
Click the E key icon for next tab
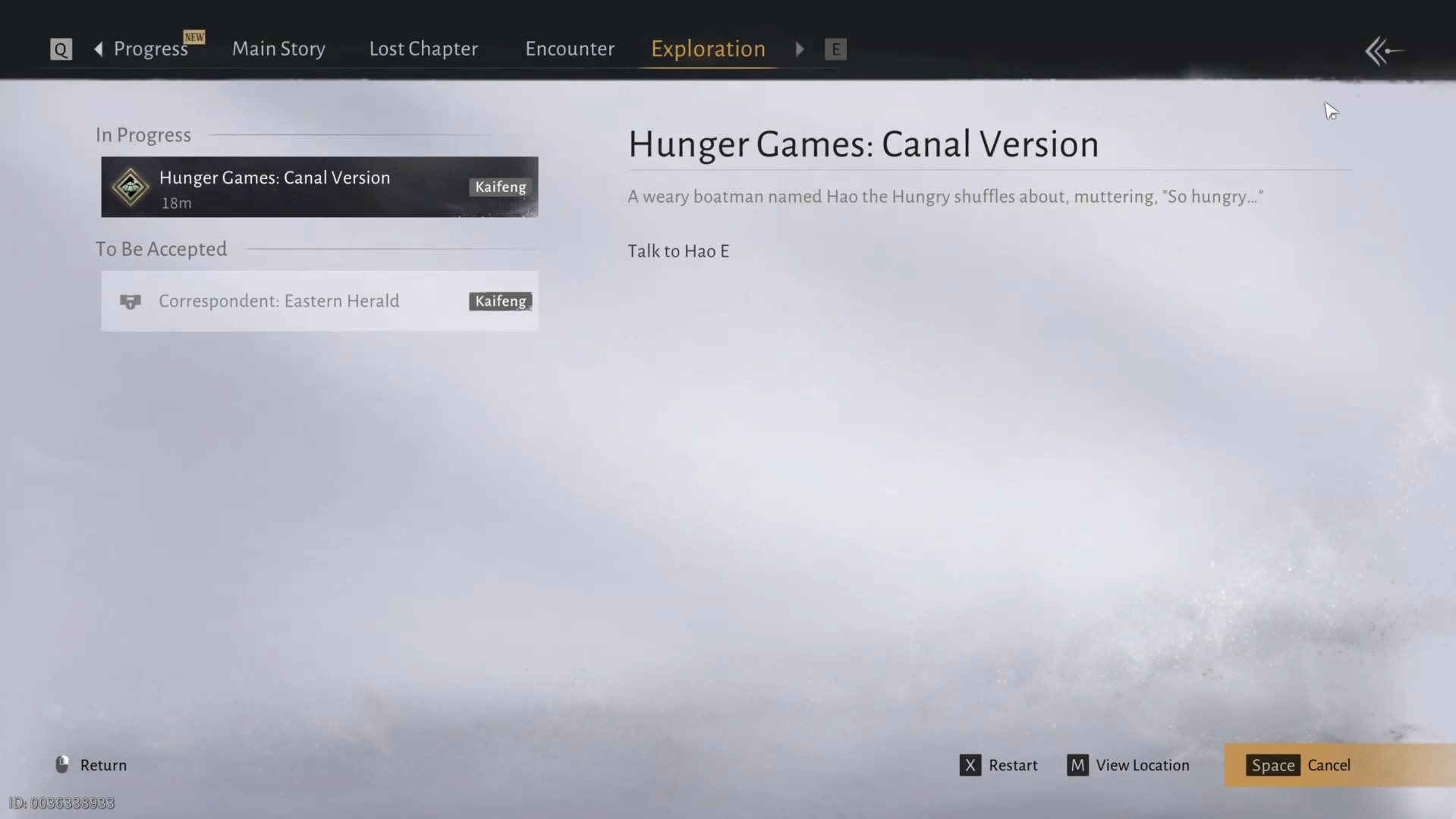(x=835, y=49)
